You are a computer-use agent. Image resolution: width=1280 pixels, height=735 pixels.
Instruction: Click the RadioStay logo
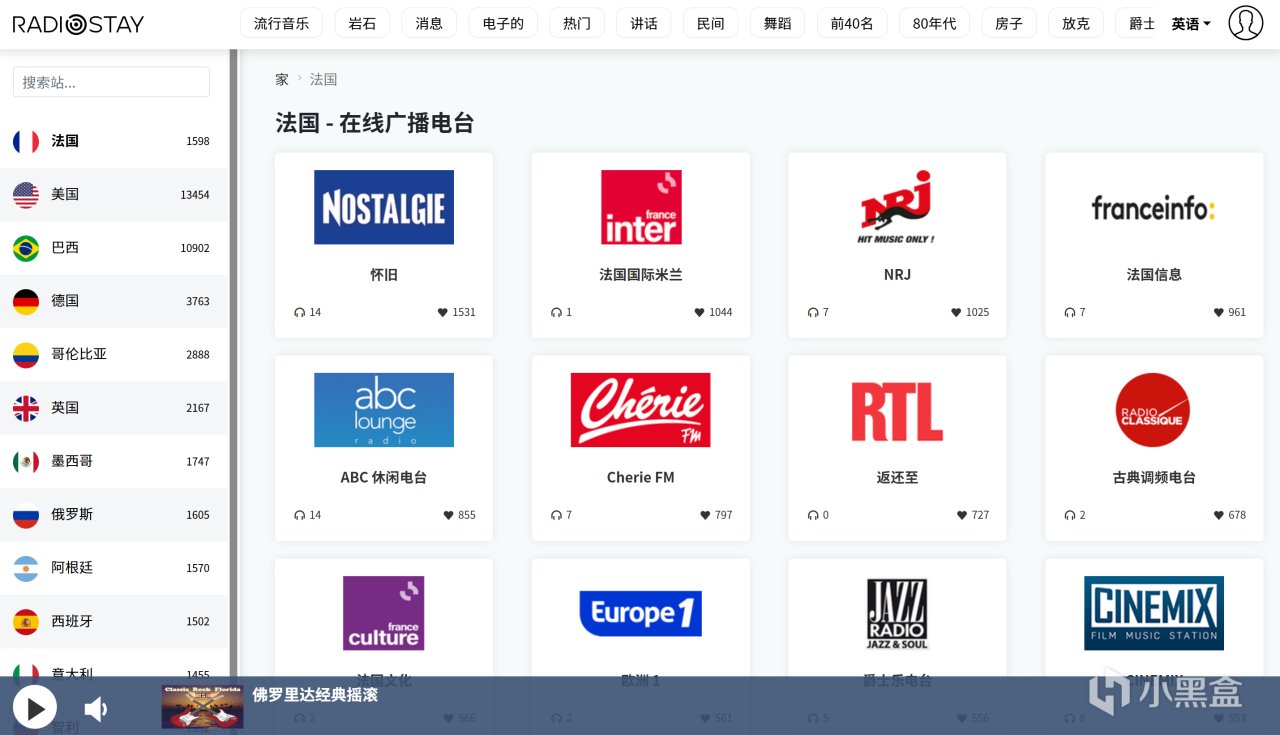click(78, 24)
